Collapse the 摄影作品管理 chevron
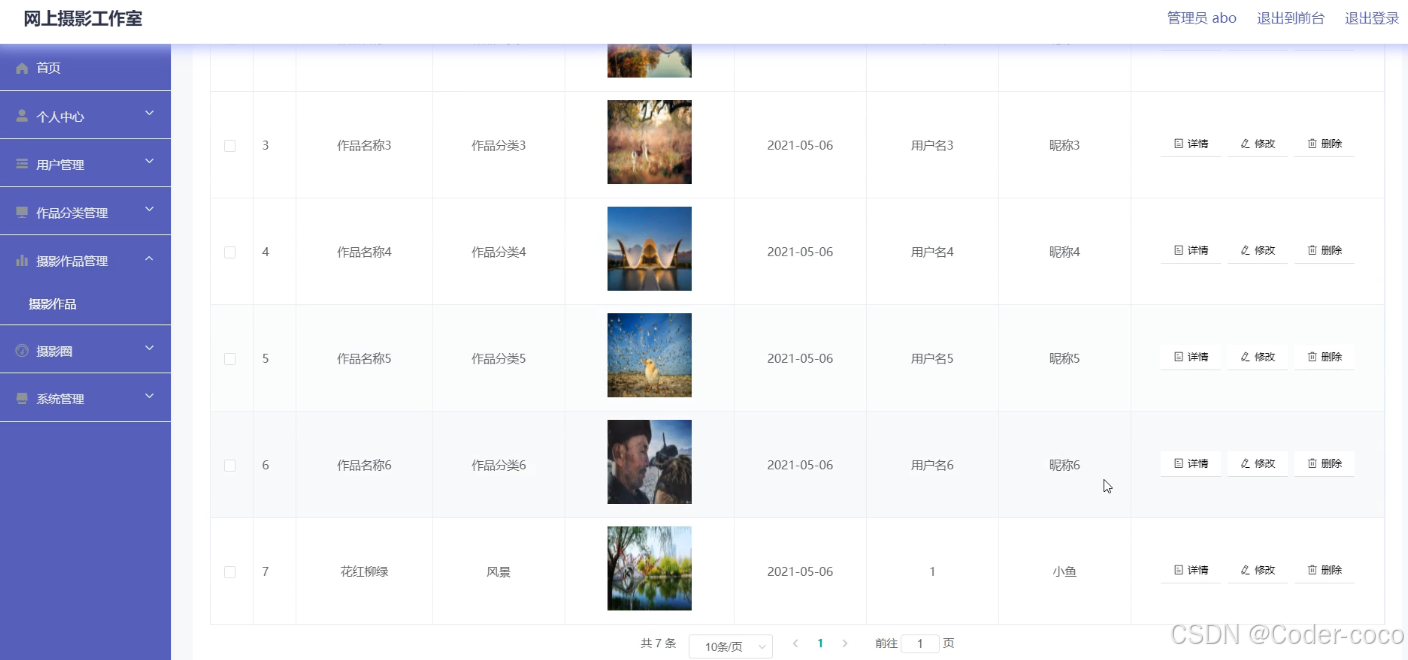Image resolution: width=1408 pixels, height=660 pixels. tap(149, 259)
